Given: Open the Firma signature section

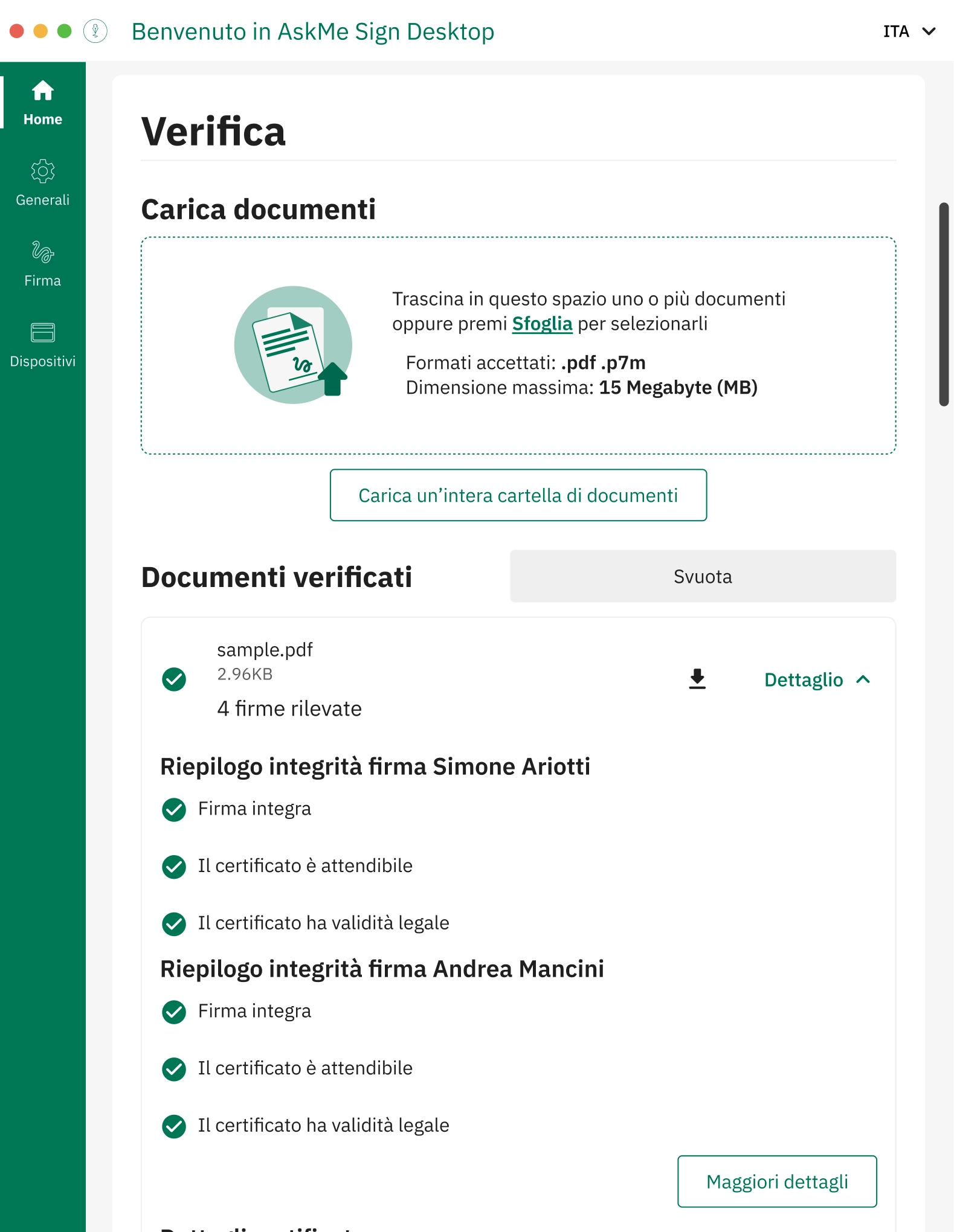Looking at the screenshot, I should point(43,265).
